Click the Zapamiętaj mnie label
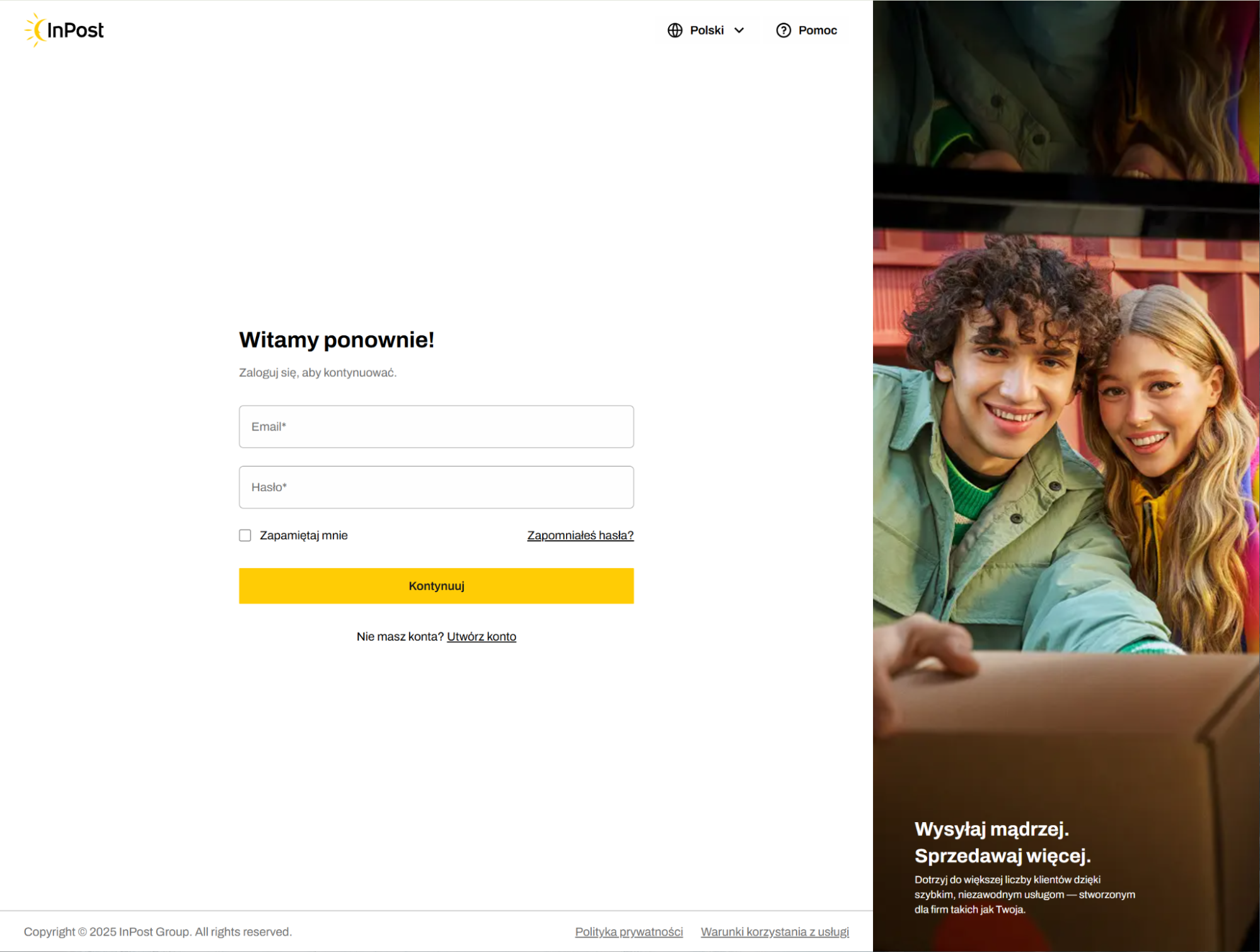 (303, 535)
